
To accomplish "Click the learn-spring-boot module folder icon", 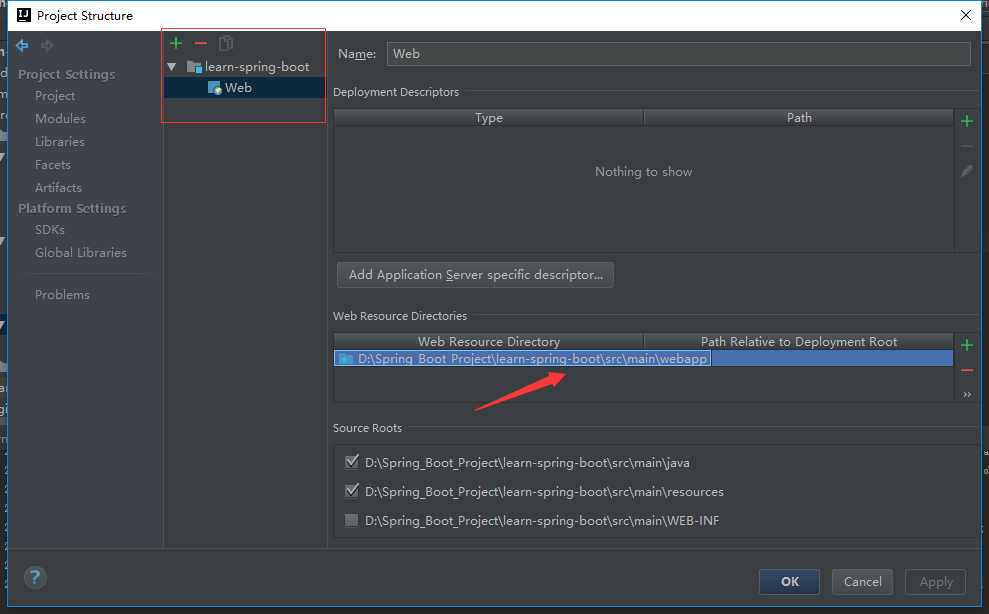I will (194, 67).
